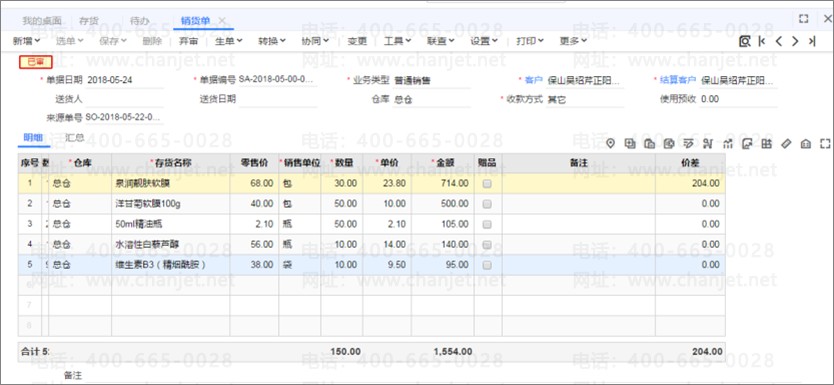Screen dimensions: 834x385
Task: Go to previous record arrow
Action: click(x=778, y=41)
